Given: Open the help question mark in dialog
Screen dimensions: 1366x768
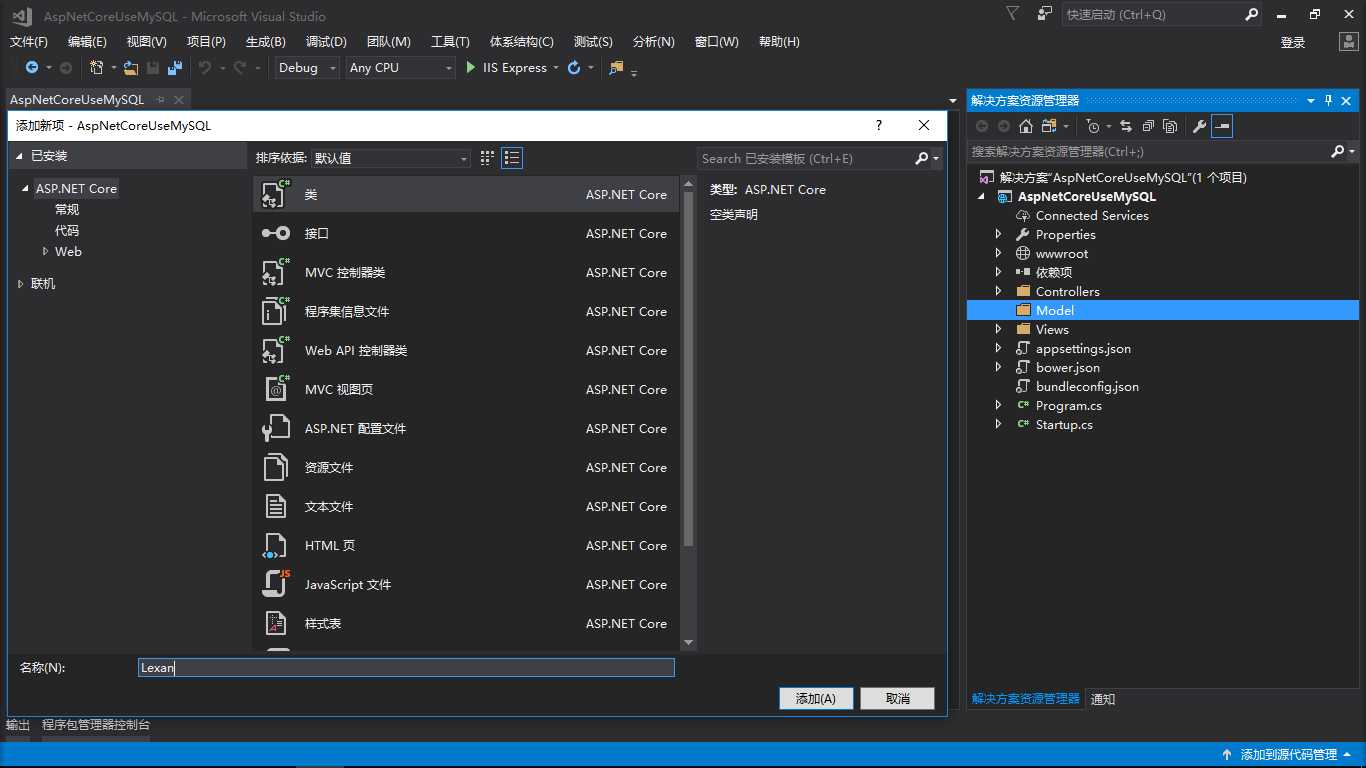Looking at the screenshot, I should (x=879, y=125).
